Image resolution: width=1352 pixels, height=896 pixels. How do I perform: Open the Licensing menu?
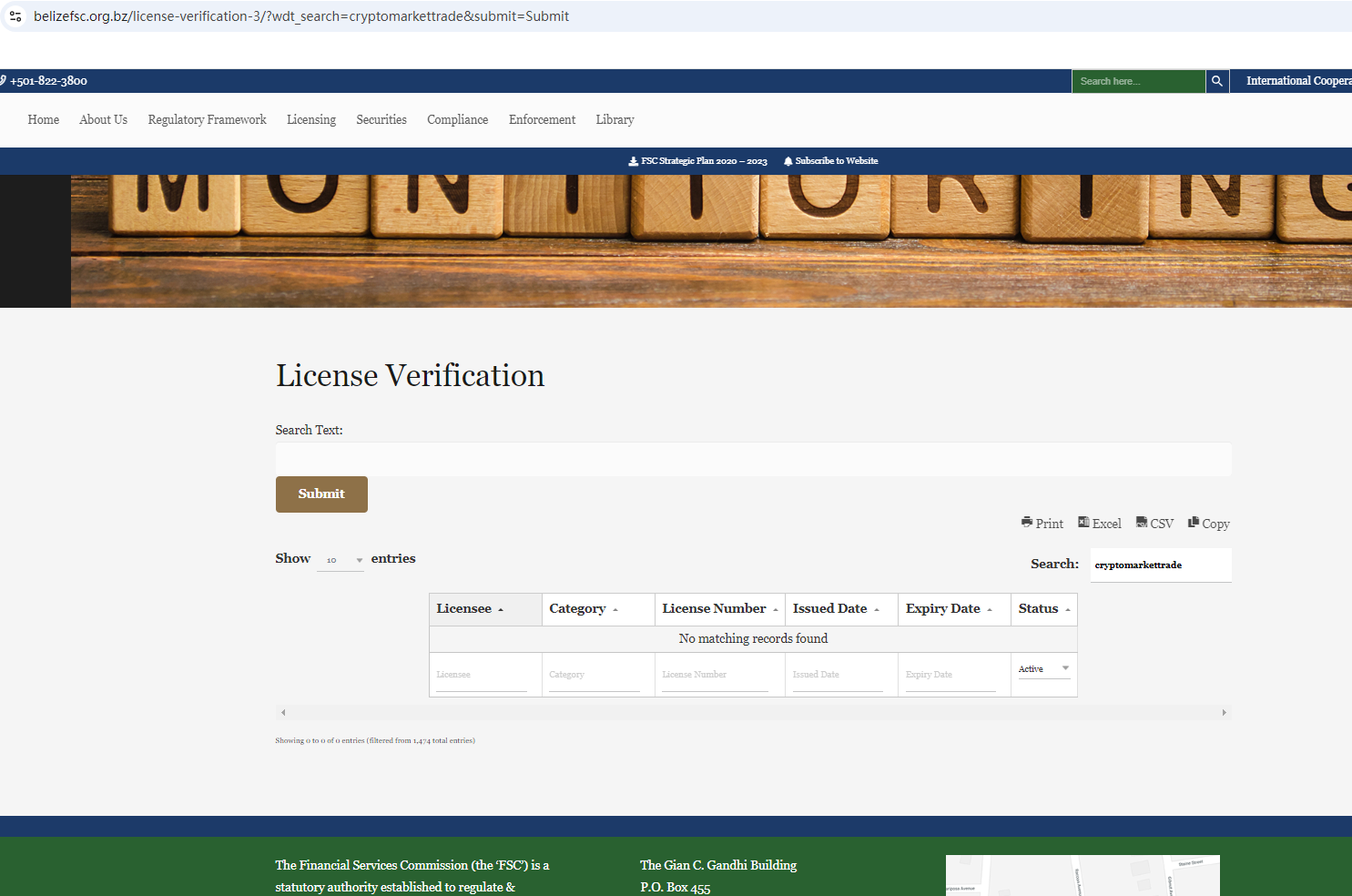311,120
